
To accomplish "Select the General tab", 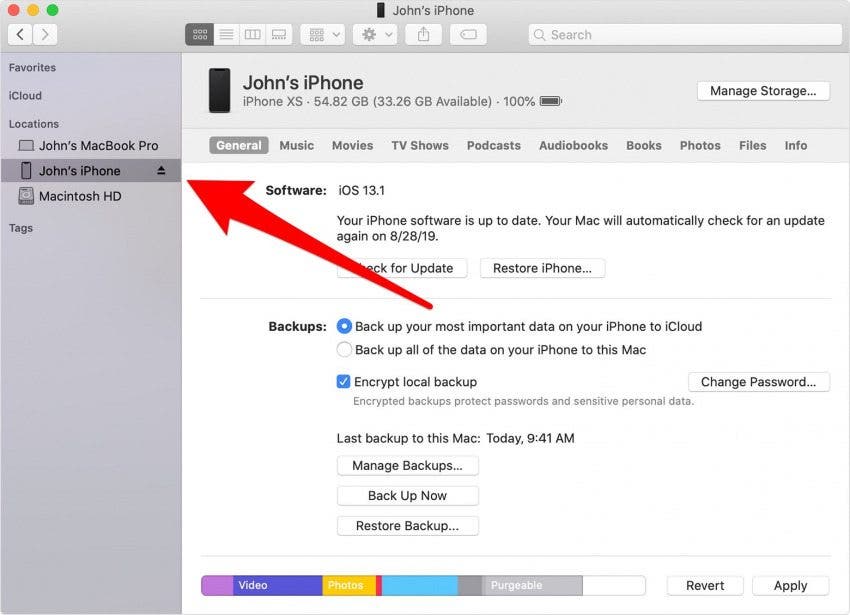I will (x=239, y=145).
